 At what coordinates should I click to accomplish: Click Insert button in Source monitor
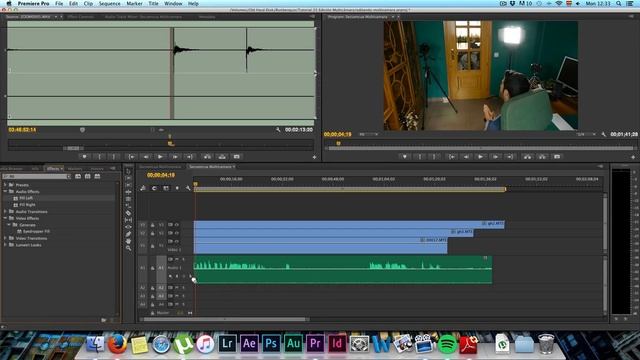pyautogui.click(x=207, y=157)
